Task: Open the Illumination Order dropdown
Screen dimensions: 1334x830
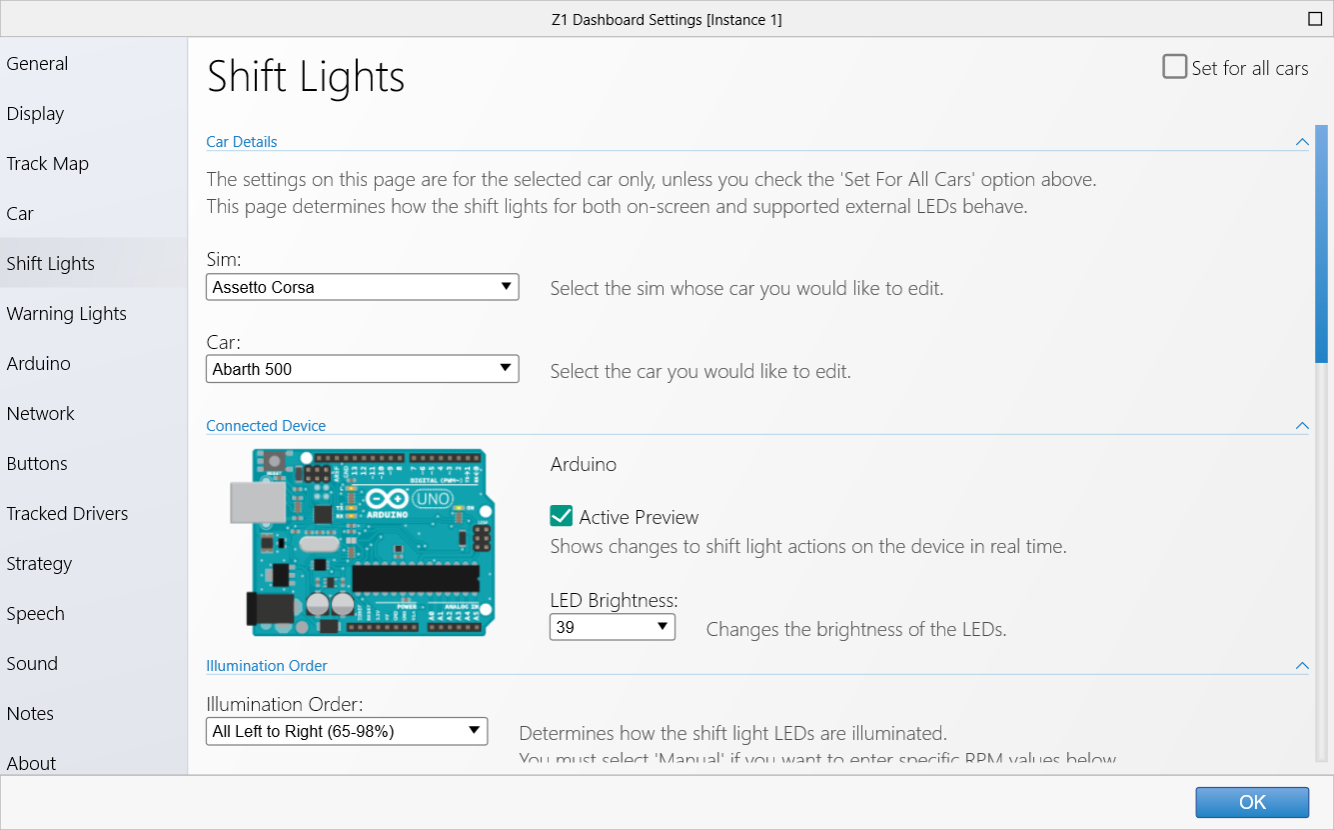Action: 346,731
